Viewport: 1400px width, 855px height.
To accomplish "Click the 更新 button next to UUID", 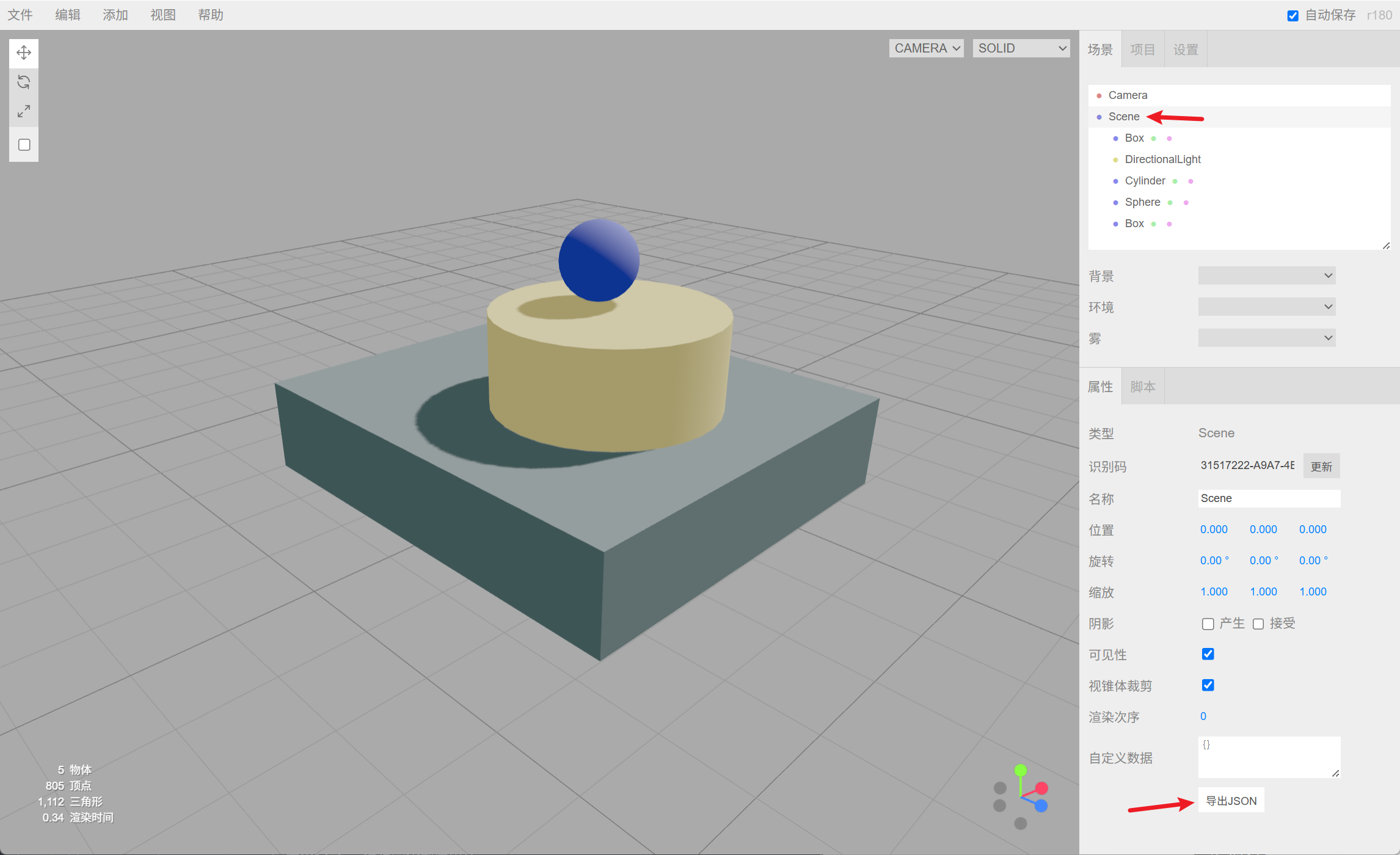I will [1321, 467].
